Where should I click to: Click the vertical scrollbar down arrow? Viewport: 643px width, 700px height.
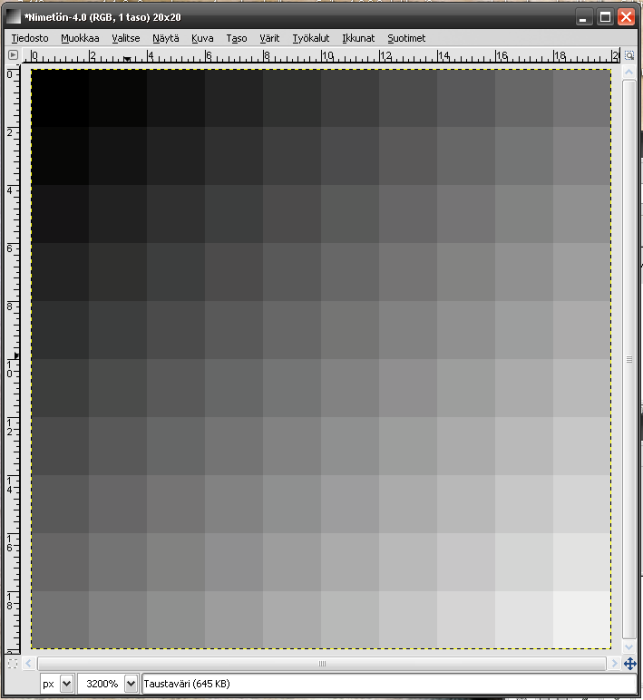629,647
